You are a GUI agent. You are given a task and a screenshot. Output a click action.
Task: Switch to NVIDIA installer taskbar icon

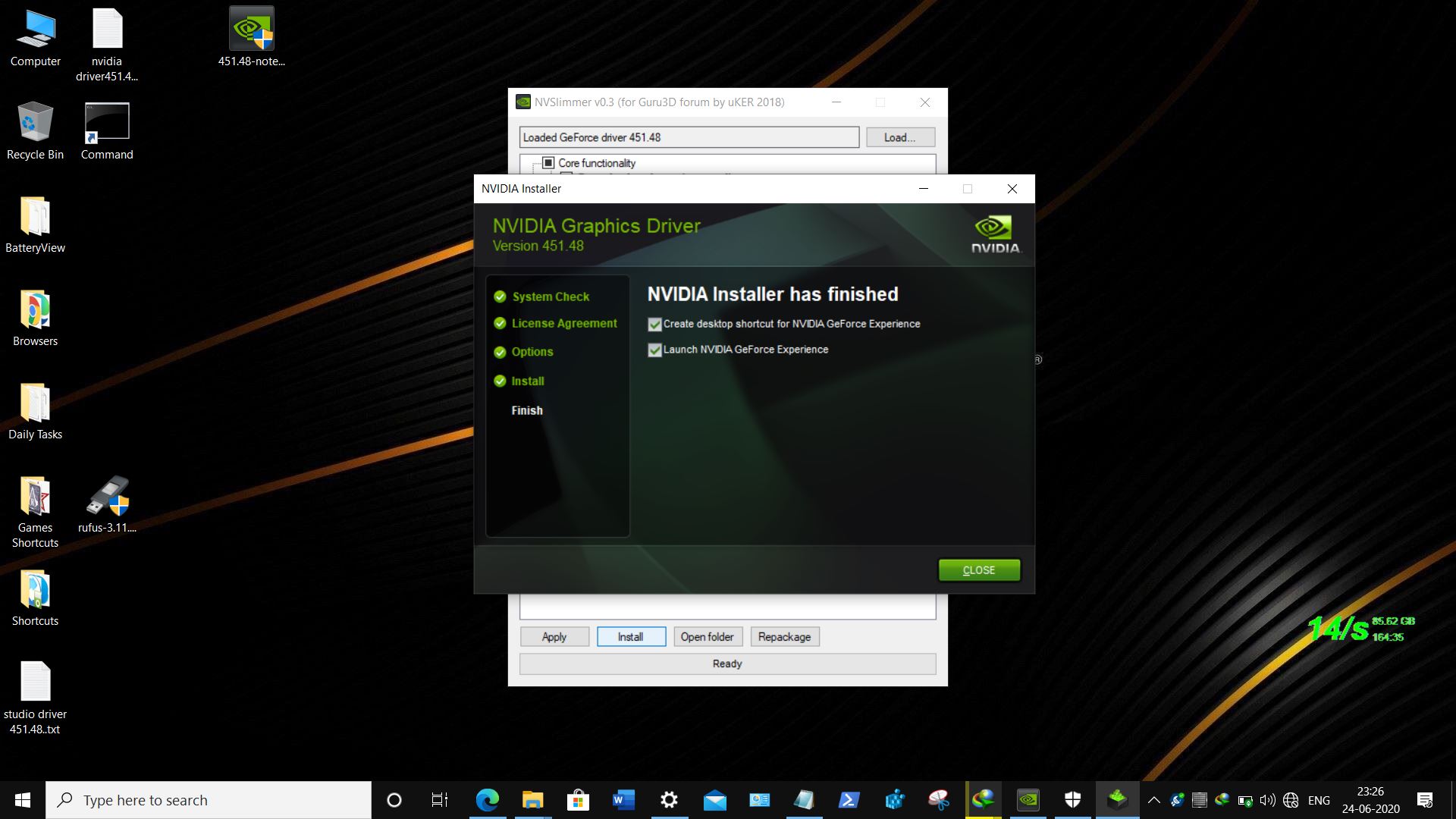coord(1028,800)
